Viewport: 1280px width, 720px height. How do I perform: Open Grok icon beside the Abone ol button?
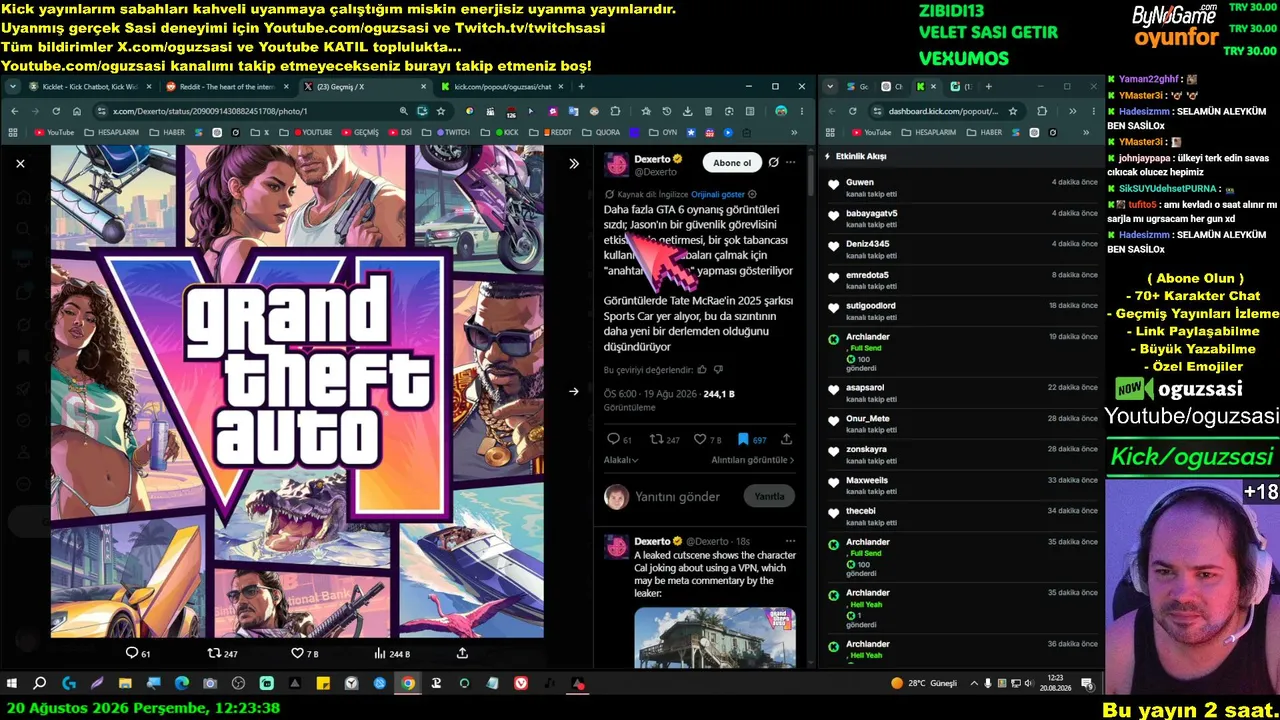pyautogui.click(x=773, y=162)
